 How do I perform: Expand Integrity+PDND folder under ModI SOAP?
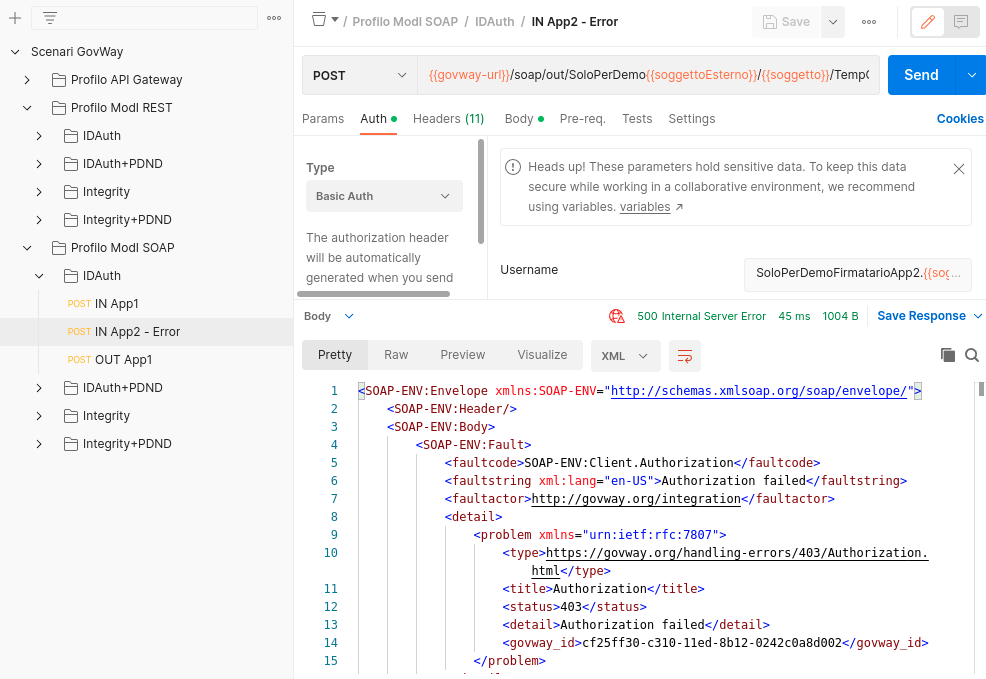coord(39,444)
